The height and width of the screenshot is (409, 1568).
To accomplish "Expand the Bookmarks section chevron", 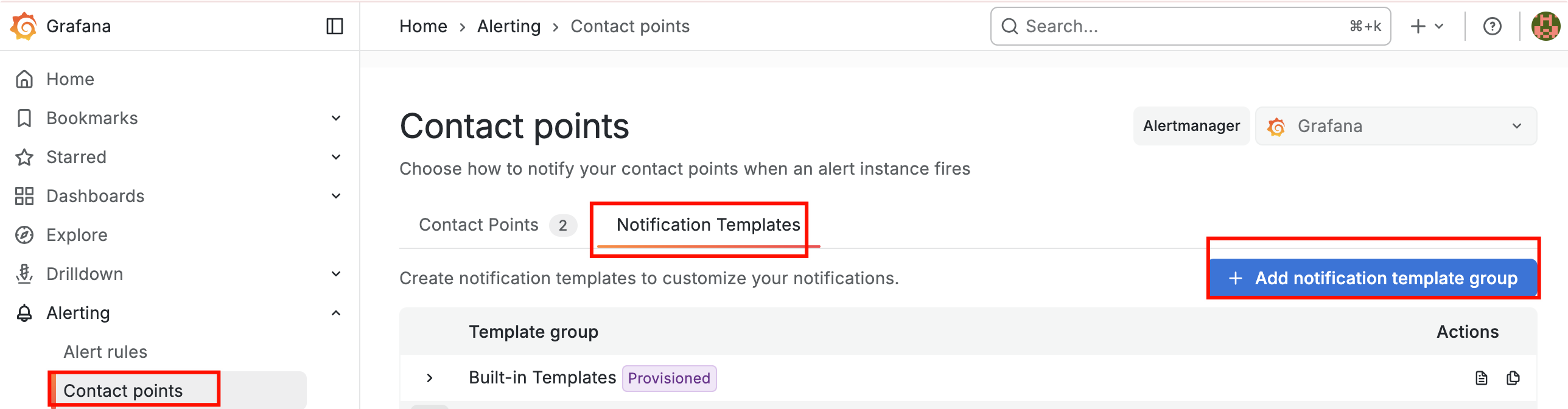I will click(x=335, y=118).
